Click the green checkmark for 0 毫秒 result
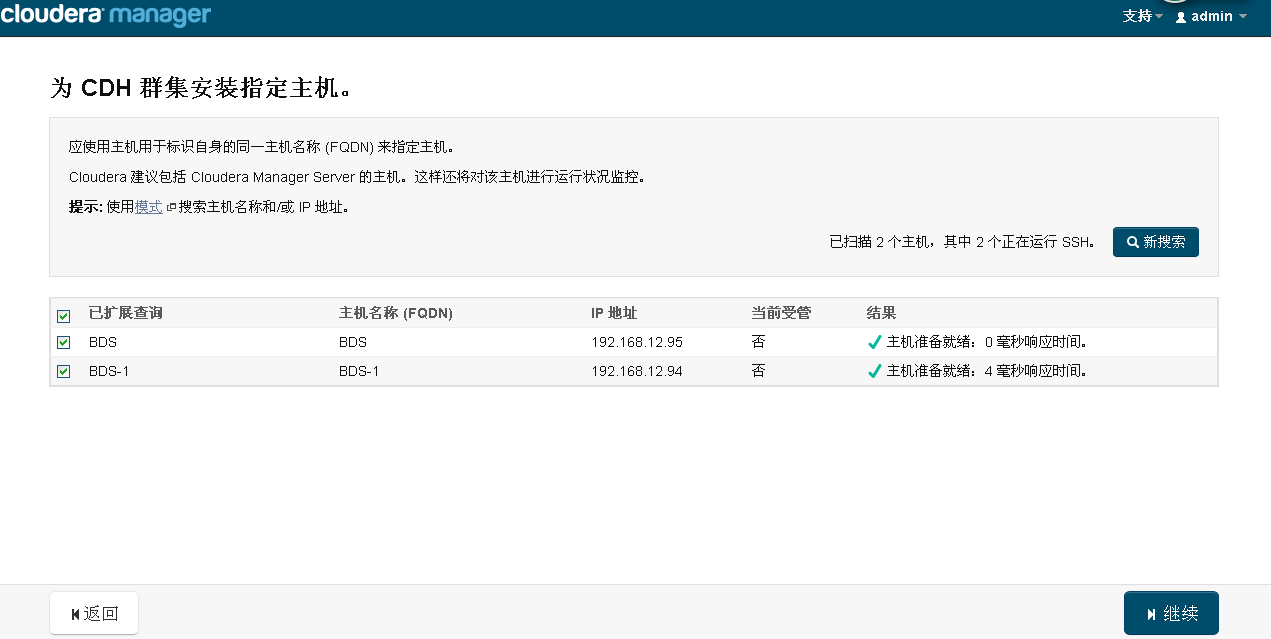 coord(875,342)
